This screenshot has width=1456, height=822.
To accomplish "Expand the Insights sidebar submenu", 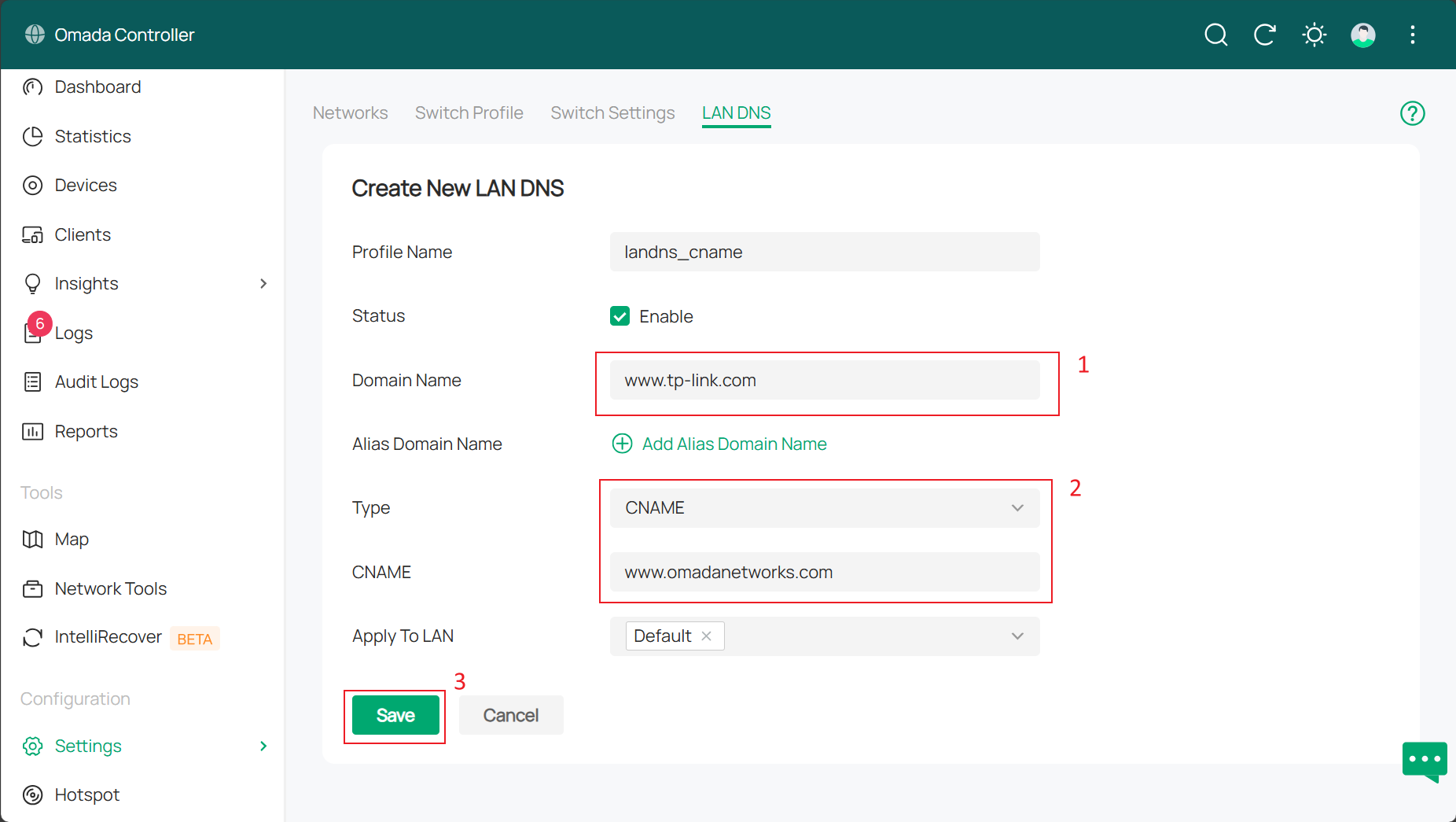I will point(263,283).
